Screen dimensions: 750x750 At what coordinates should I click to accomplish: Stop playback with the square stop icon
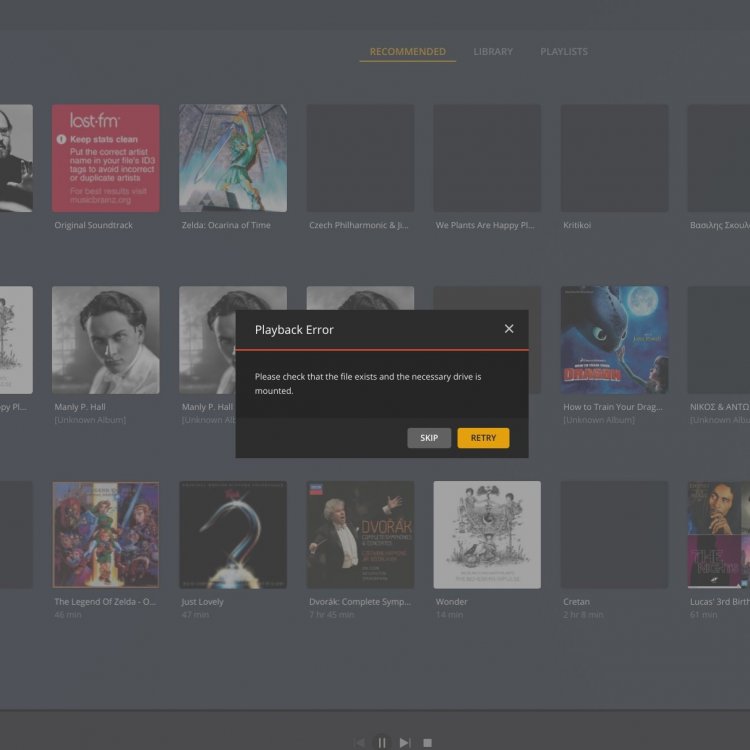[x=428, y=742]
